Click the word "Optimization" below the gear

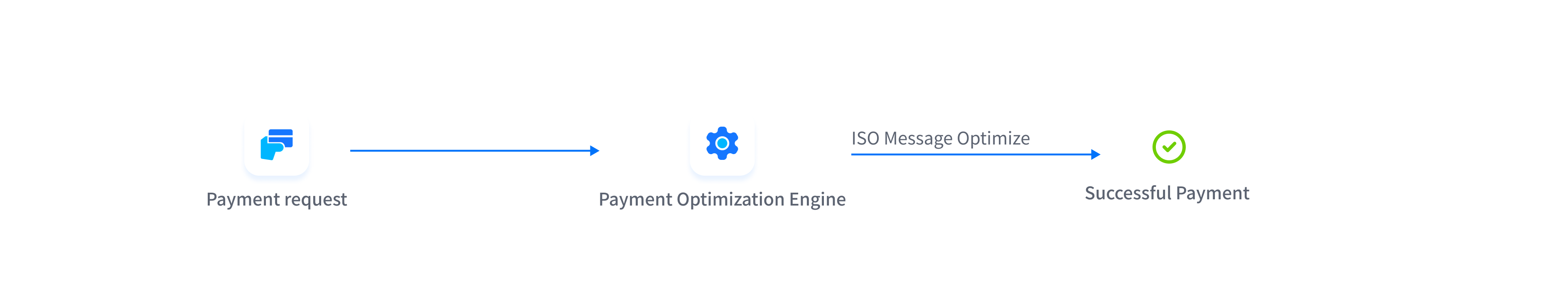pos(730,200)
